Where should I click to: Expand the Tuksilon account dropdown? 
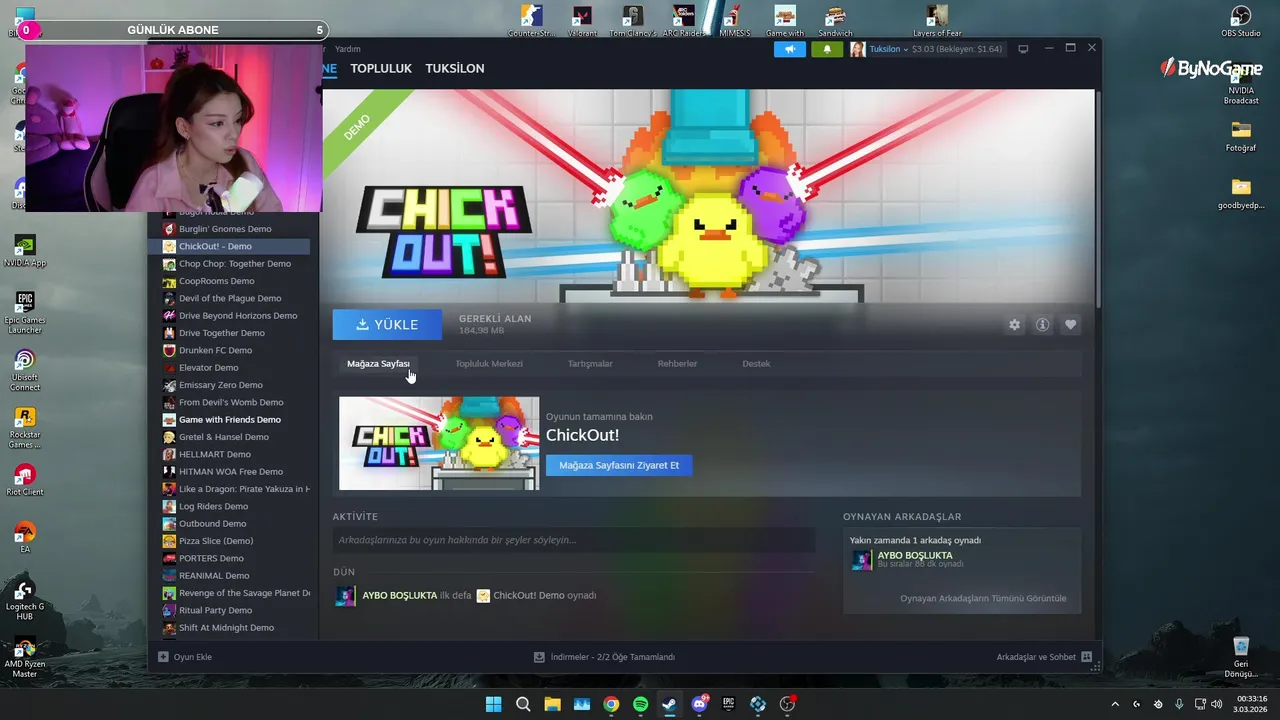[x=888, y=49]
